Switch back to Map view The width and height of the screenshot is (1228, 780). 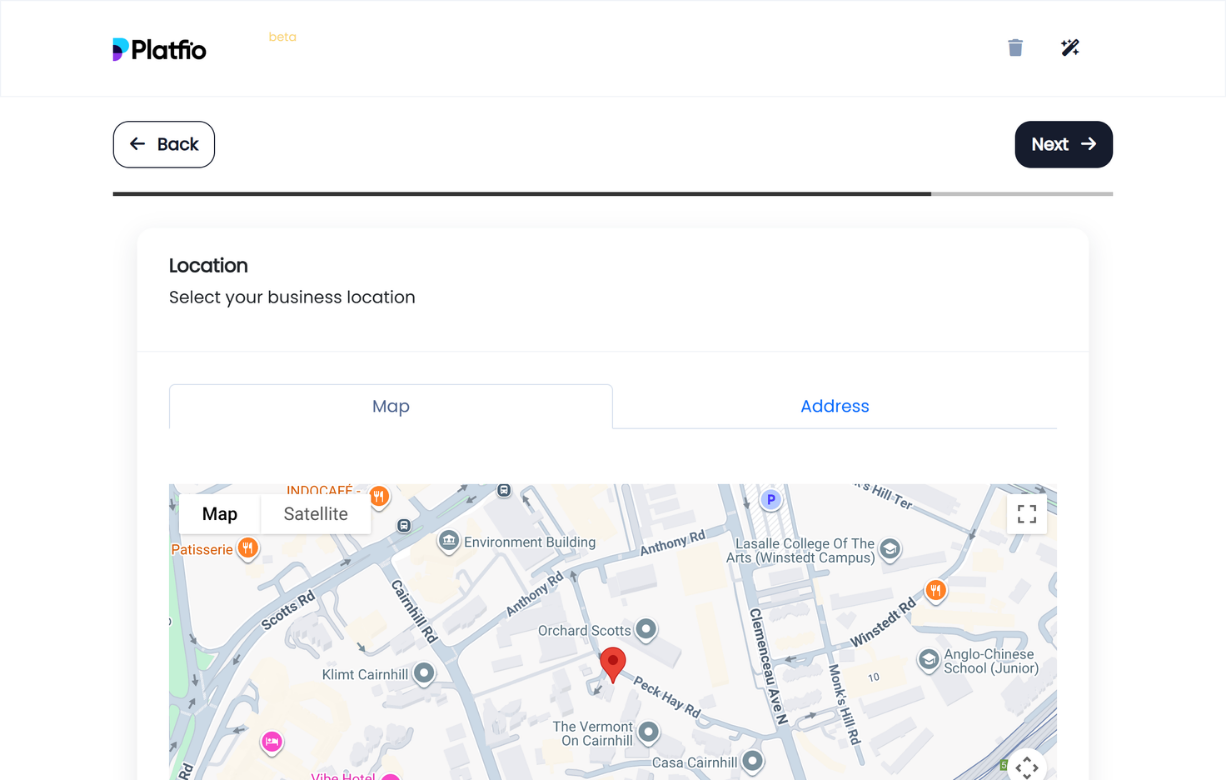pyautogui.click(x=219, y=513)
